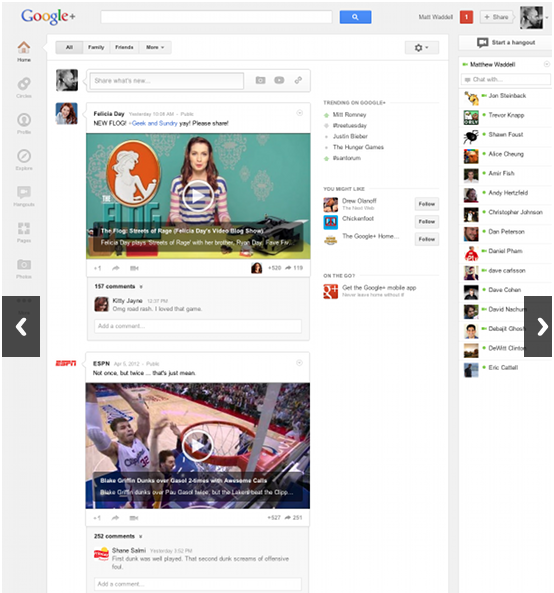Add link using share box link icon

point(298,80)
